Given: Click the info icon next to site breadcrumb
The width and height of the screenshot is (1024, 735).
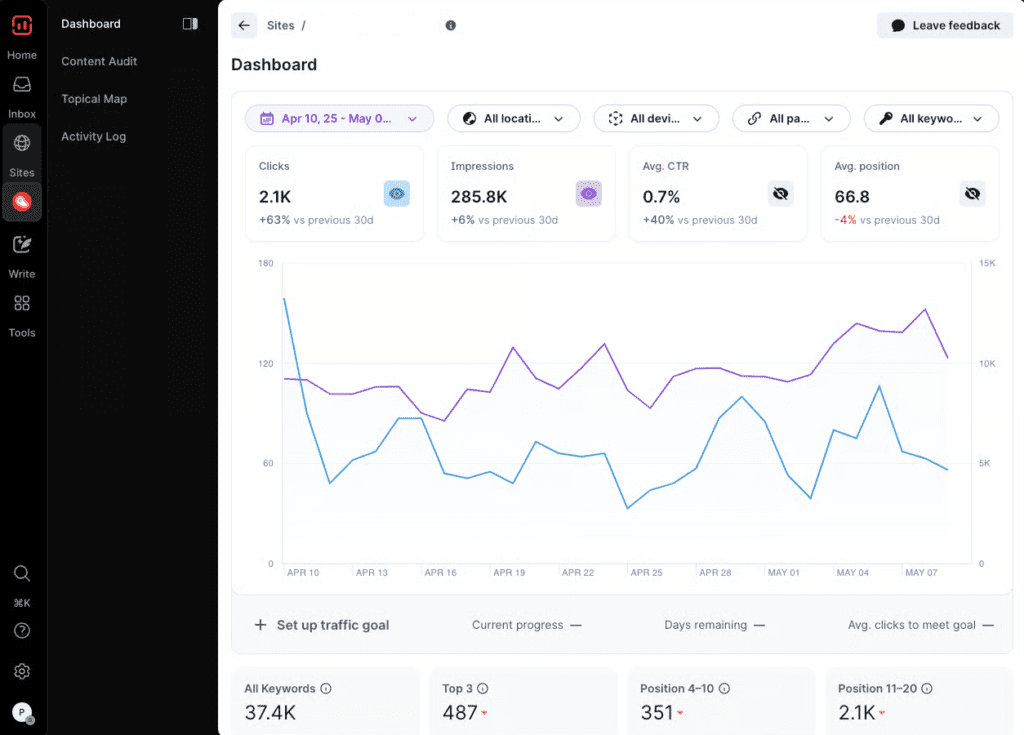Looking at the screenshot, I should (450, 26).
